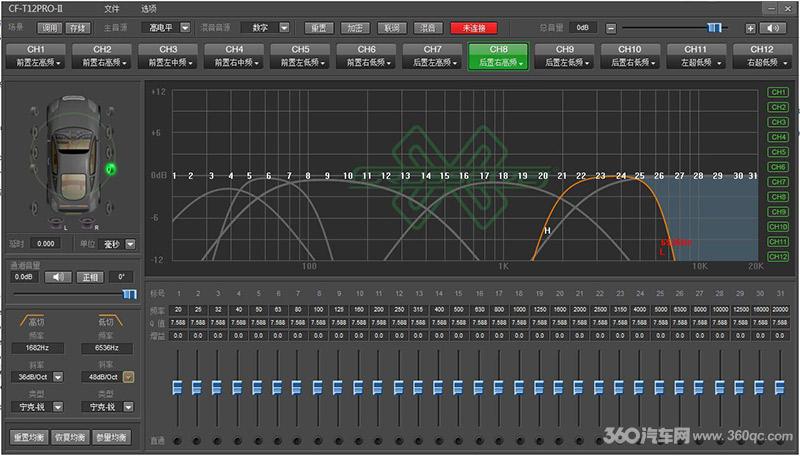Select the green highlighted speaker on the car diagram
Image resolution: width=800 pixels, height=456 pixels.
111,169
